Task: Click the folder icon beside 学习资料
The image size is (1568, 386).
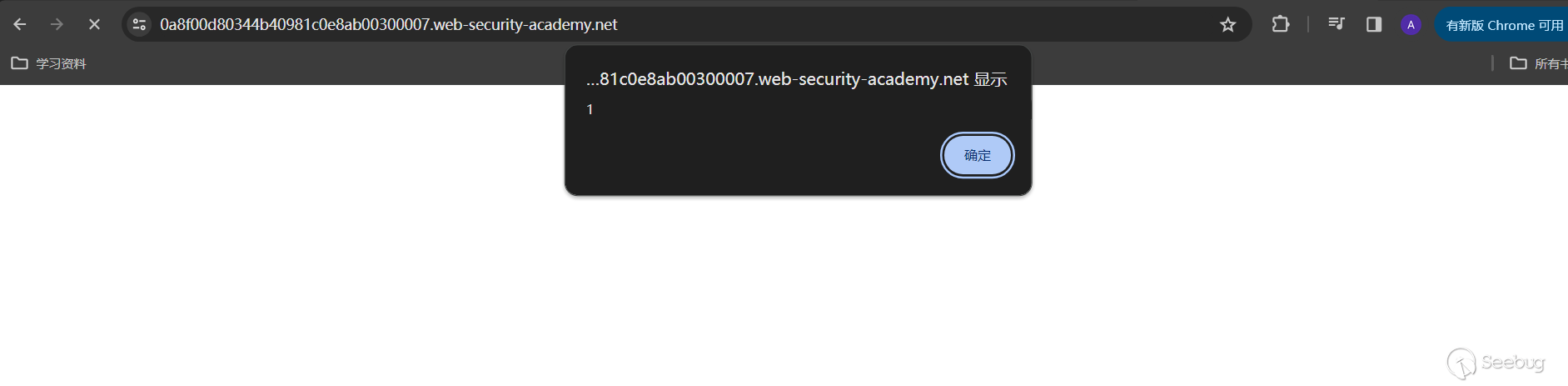Action: [x=19, y=63]
